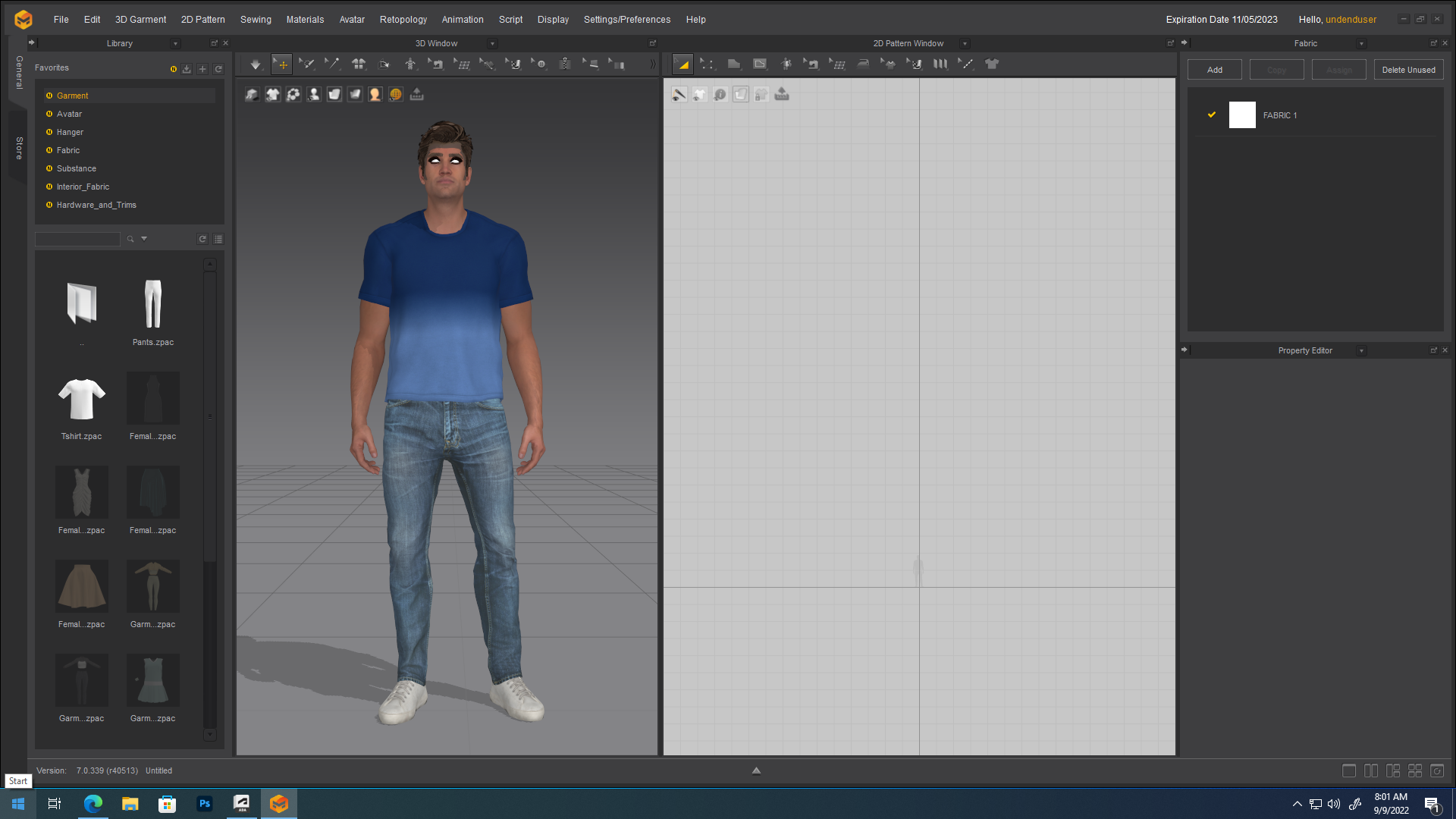Image resolution: width=1456 pixels, height=819 pixels.
Task: Select the Tshirt.zpac thumbnail
Action: pos(82,400)
